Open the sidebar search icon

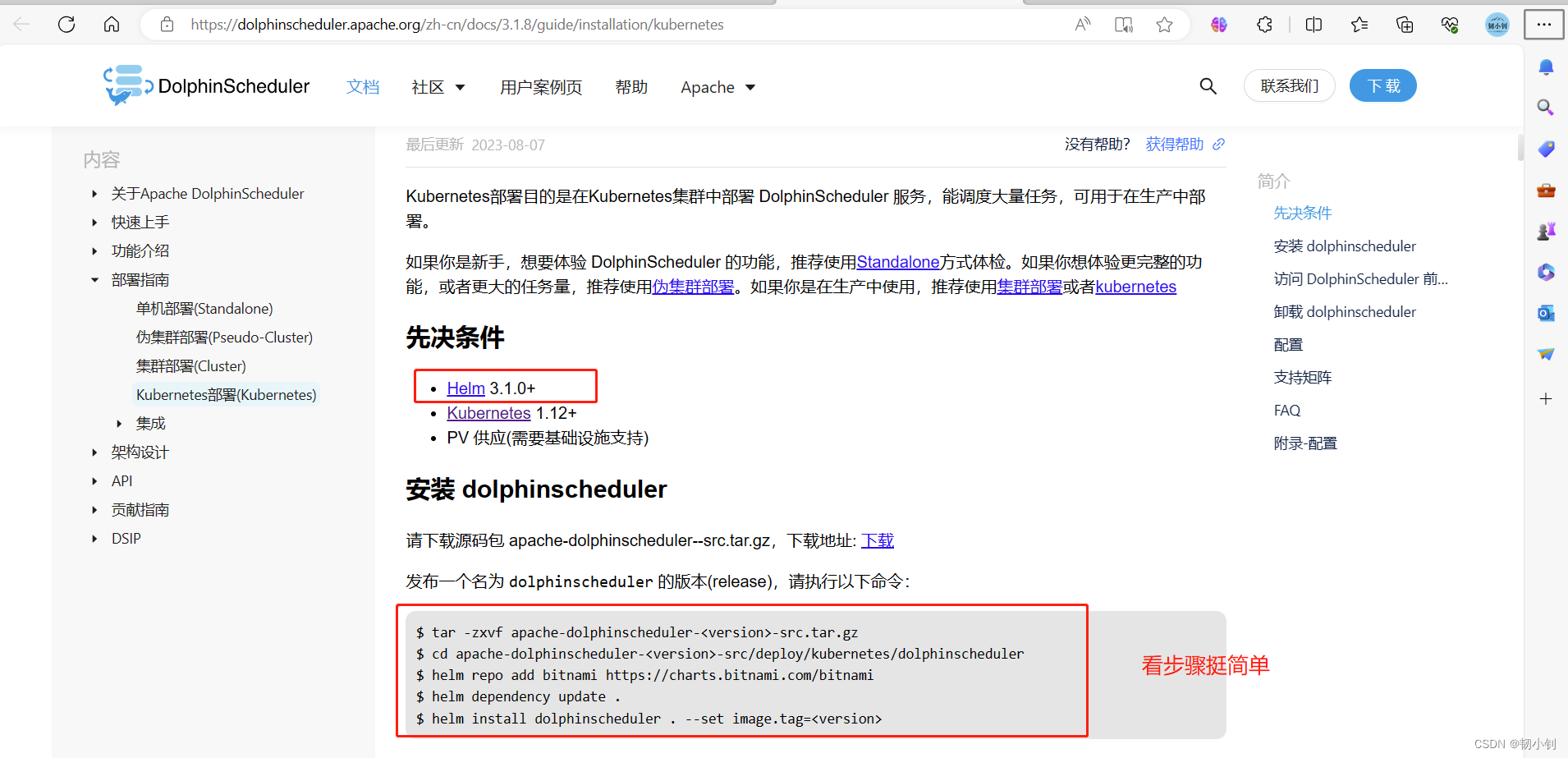click(1546, 108)
